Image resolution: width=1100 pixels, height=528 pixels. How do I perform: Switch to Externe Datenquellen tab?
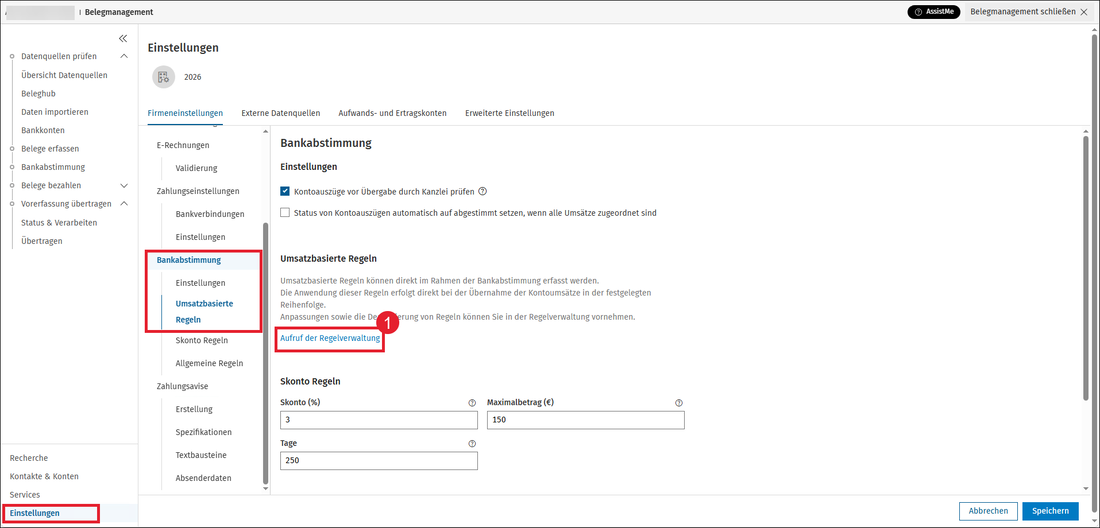click(281, 113)
